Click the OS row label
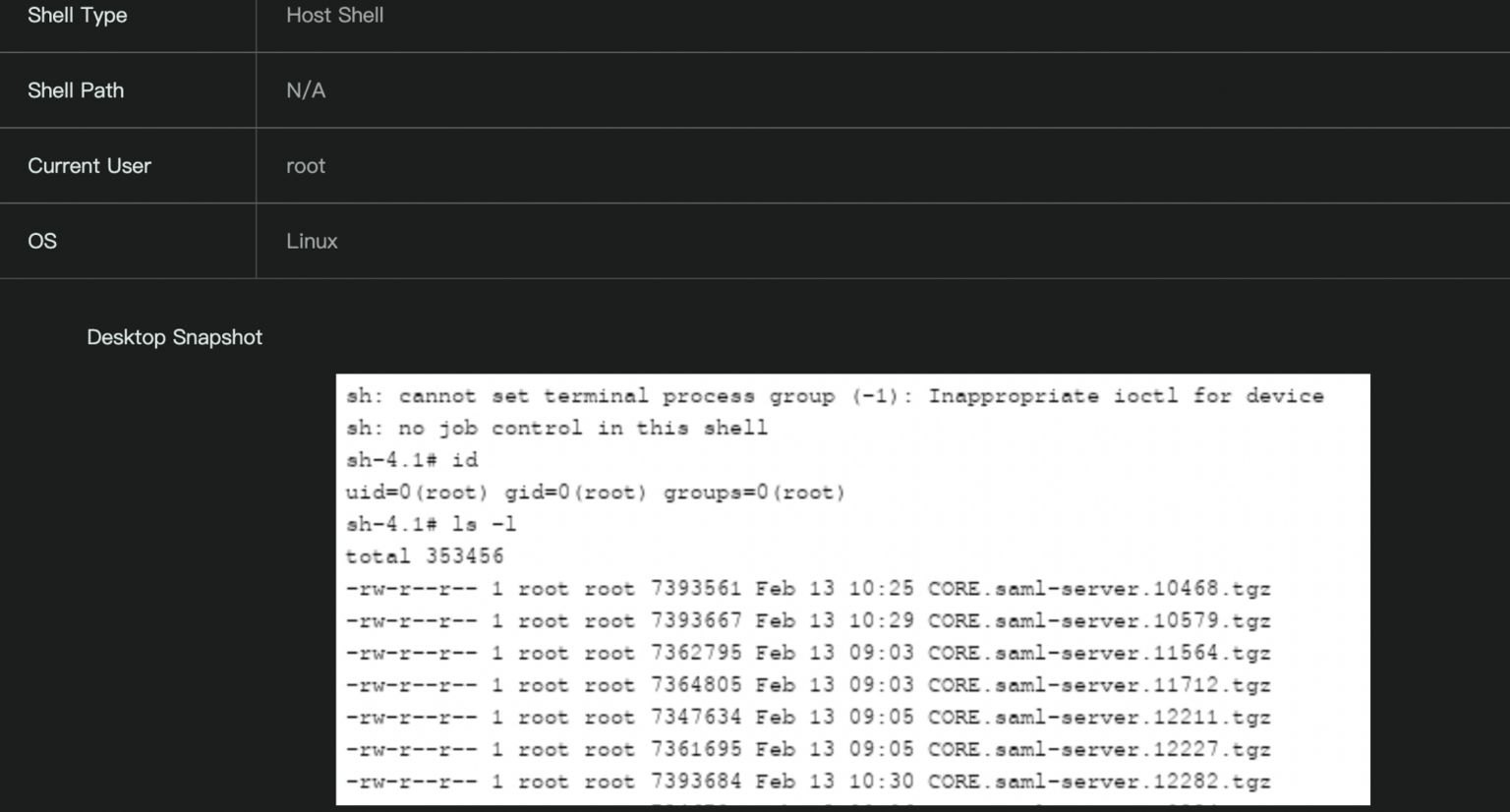The image size is (1510, 812). [x=42, y=241]
